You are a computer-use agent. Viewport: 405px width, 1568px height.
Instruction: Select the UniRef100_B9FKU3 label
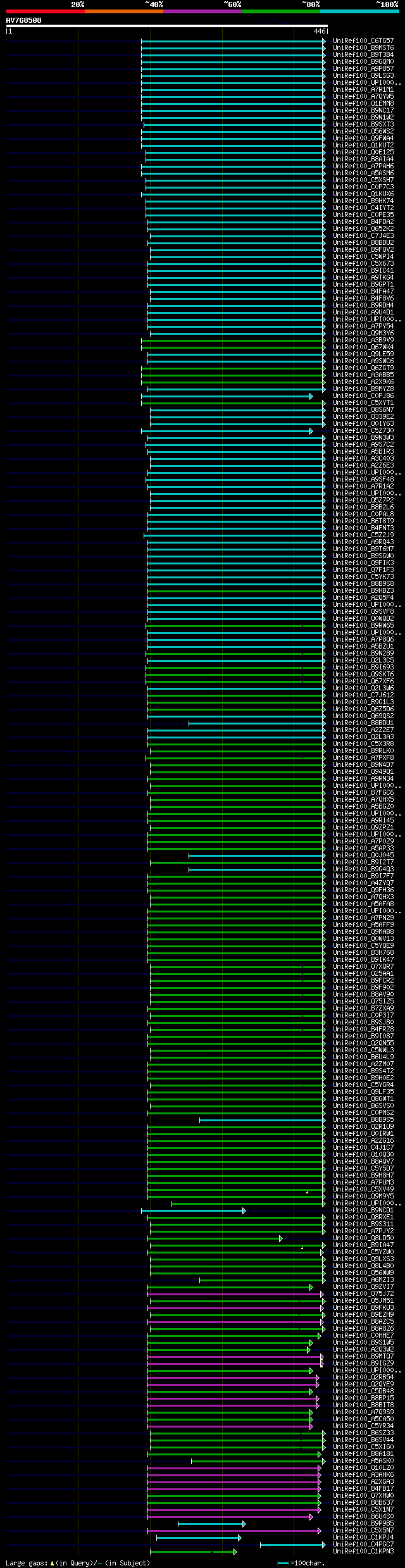pos(363,1307)
